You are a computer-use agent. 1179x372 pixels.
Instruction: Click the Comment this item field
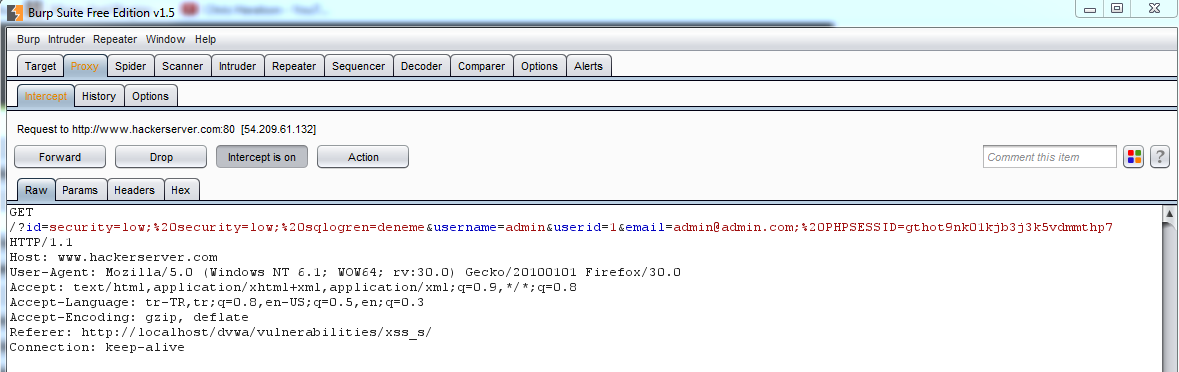coord(1050,157)
